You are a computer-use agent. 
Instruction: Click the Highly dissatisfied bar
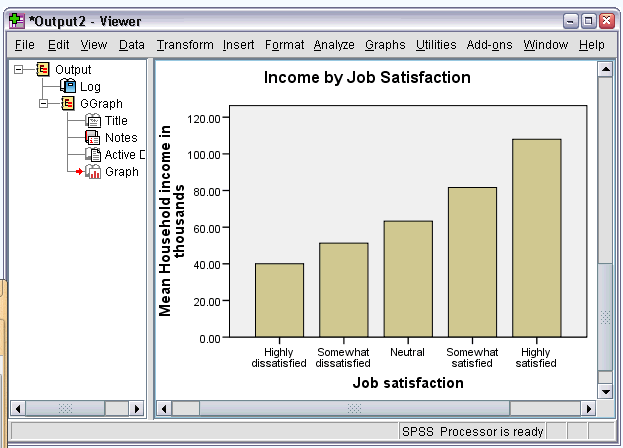279,300
